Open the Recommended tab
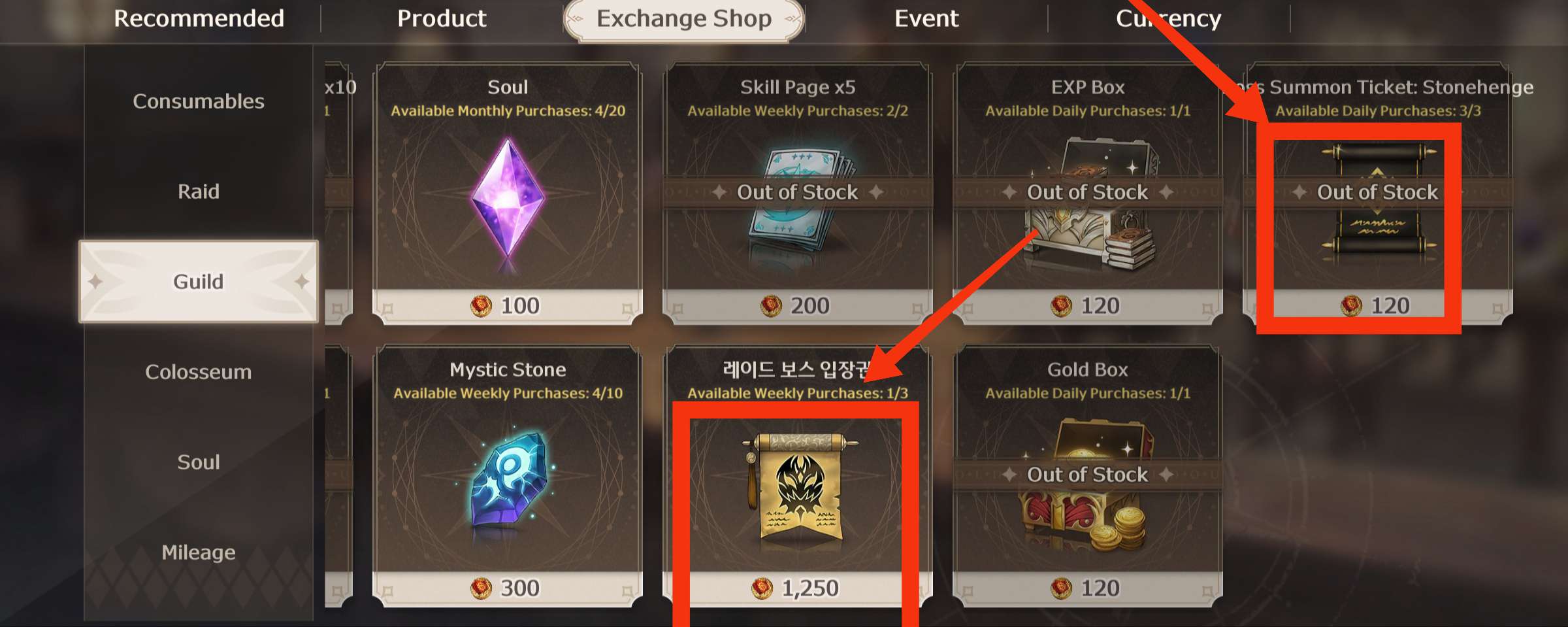 199,18
